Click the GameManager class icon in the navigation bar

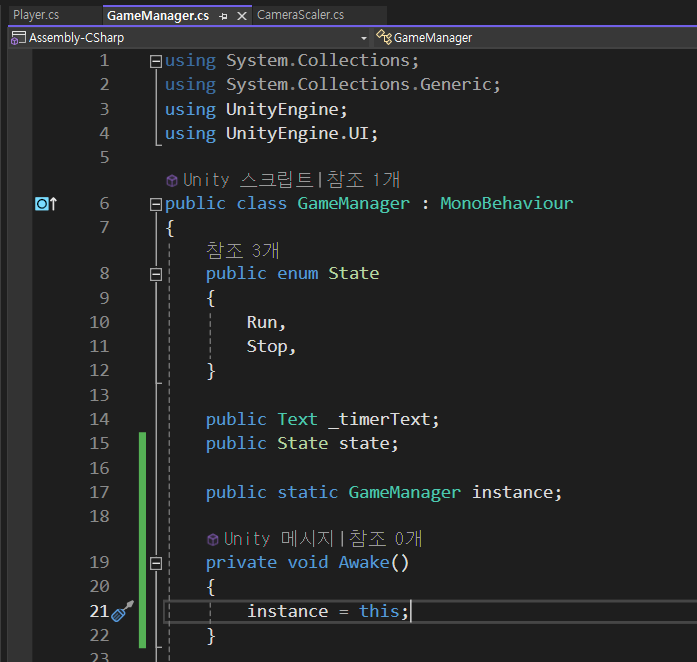pos(384,37)
